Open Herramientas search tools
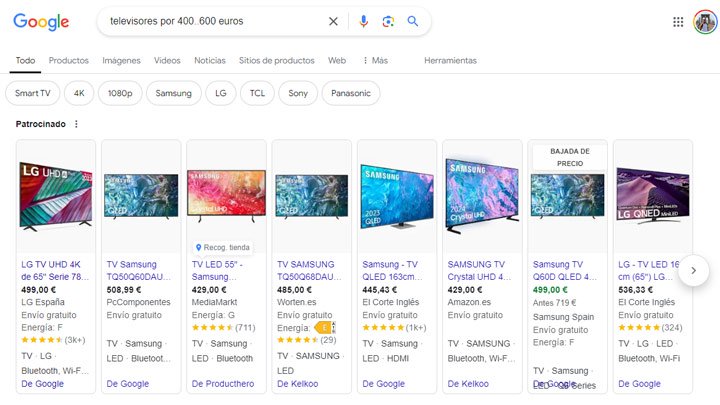This screenshot has height=405, width=720. [450, 61]
